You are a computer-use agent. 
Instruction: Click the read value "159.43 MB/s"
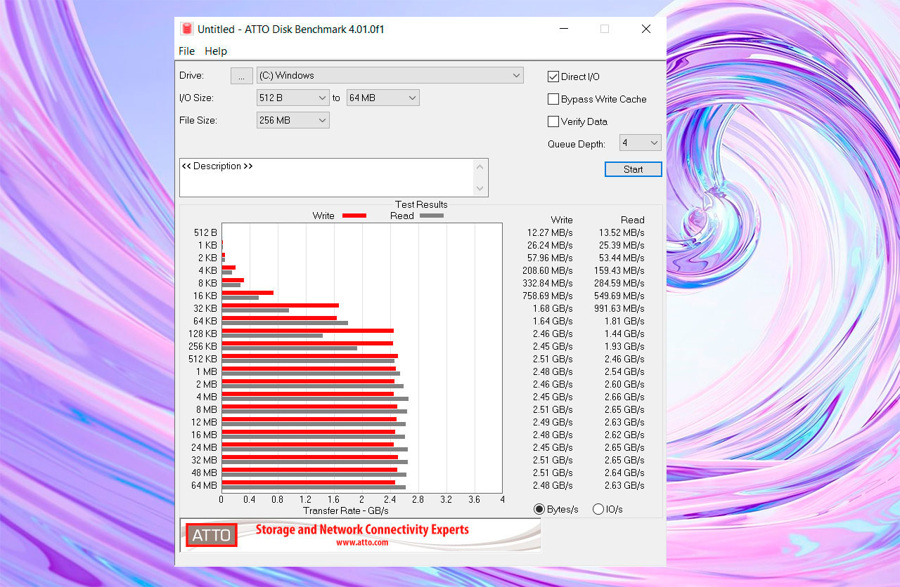619,271
